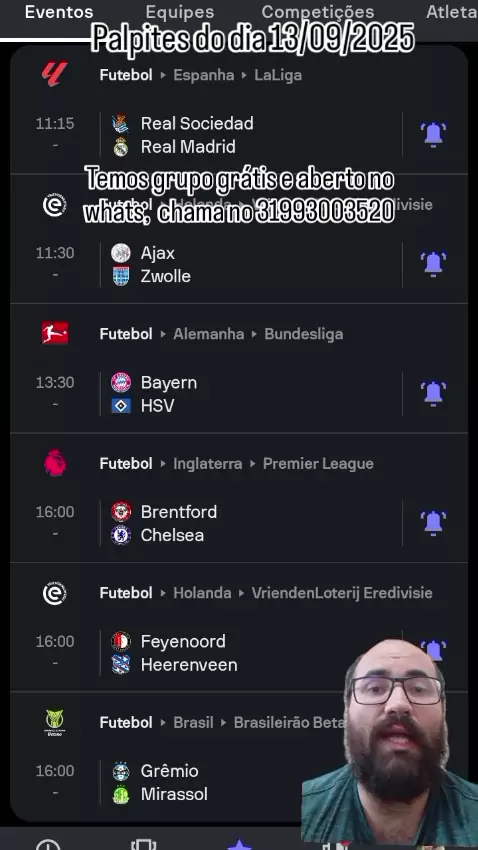Open the Alemanha breadcrumb in Bundesliga header

209,334
